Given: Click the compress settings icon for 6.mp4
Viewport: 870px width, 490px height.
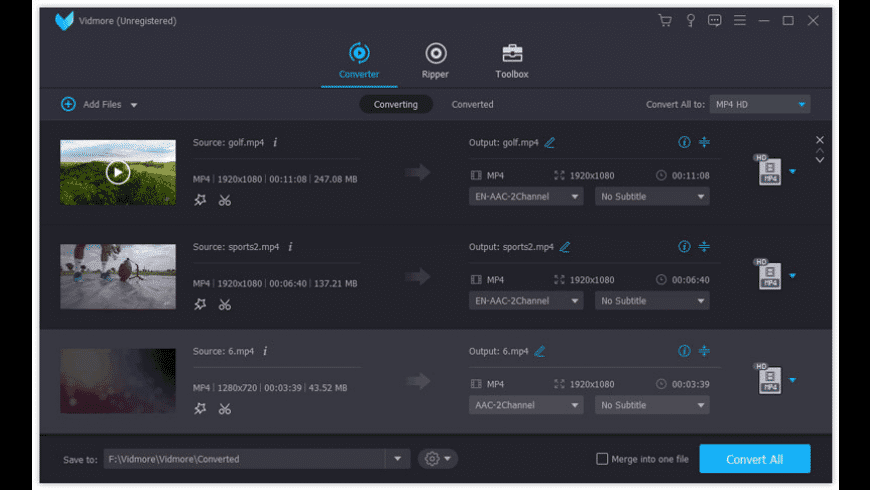Looking at the screenshot, I should pos(704,351).
